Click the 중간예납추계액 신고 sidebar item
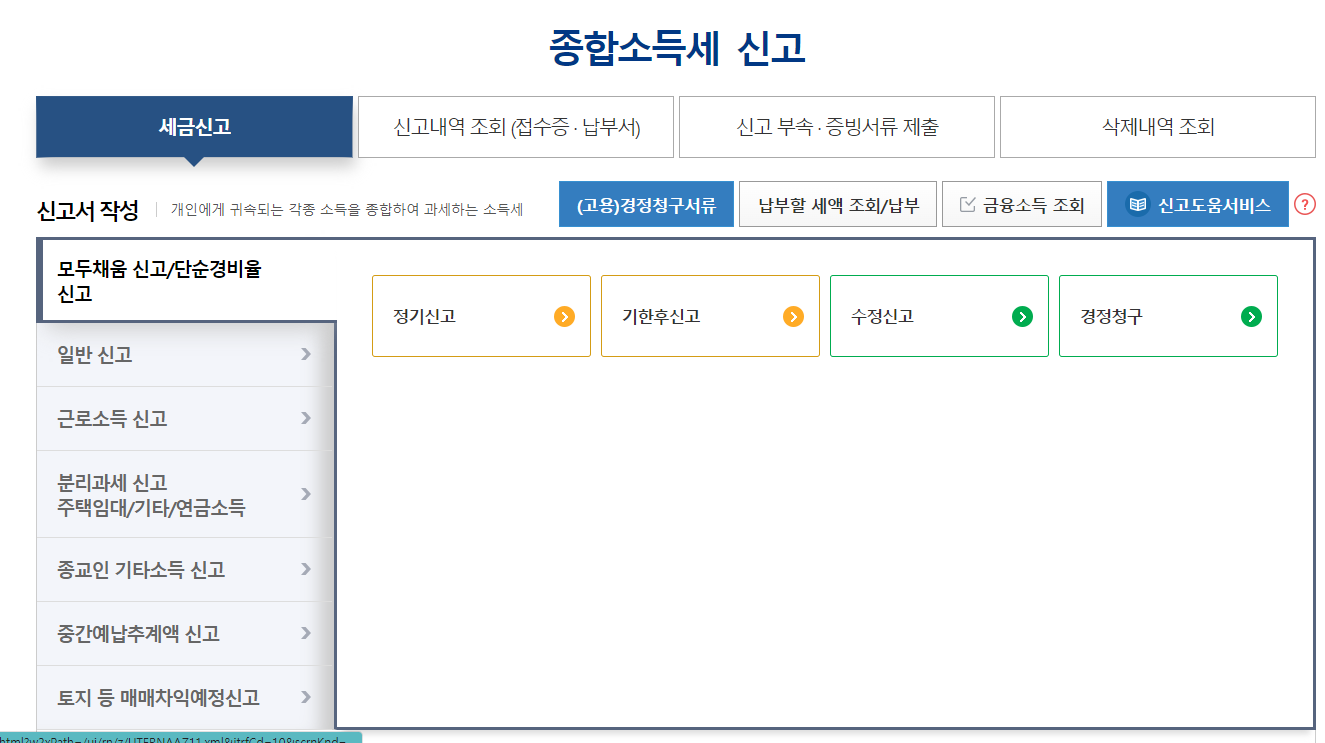Viewport: 1325px width, 743px height. click(x=142, y=633)
